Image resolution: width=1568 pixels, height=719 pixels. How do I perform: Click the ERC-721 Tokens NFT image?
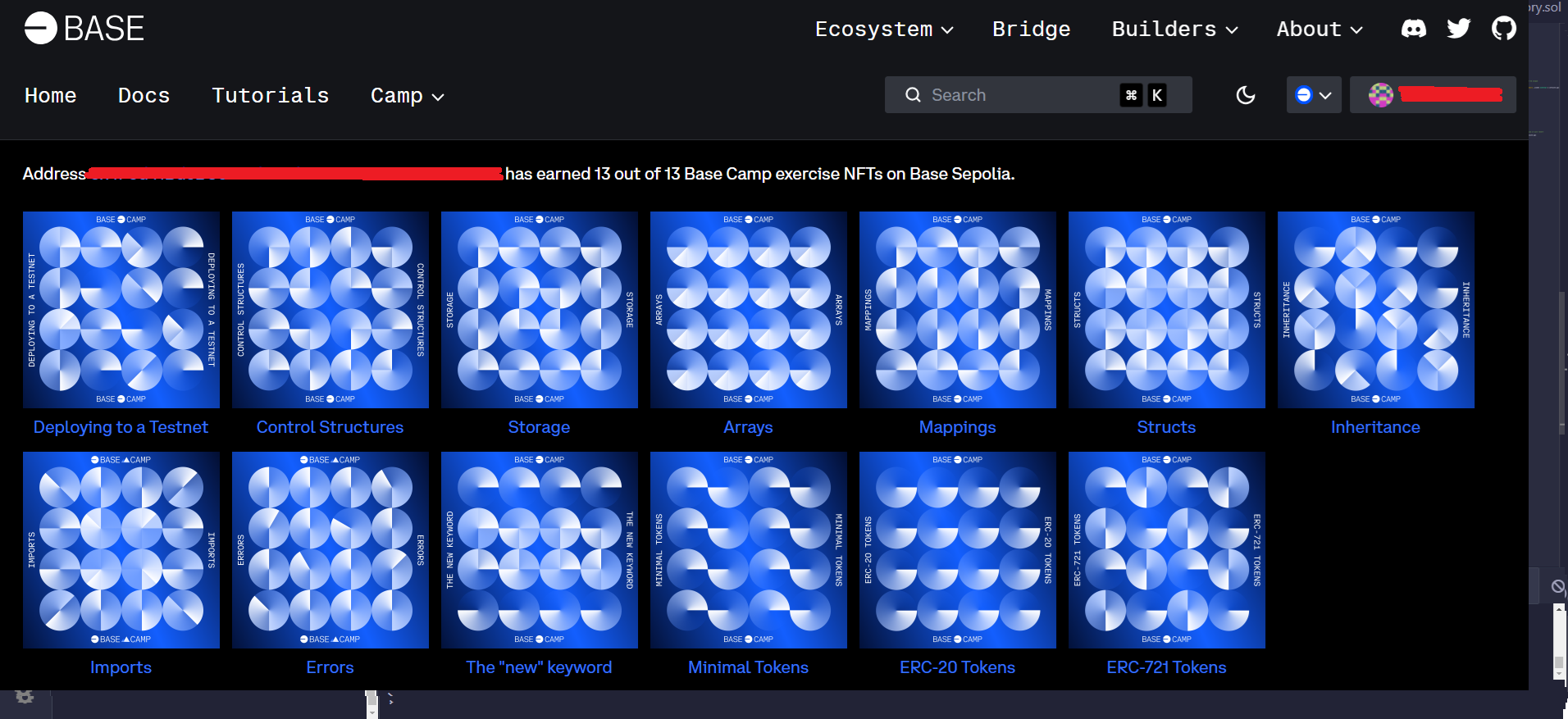1167,550
